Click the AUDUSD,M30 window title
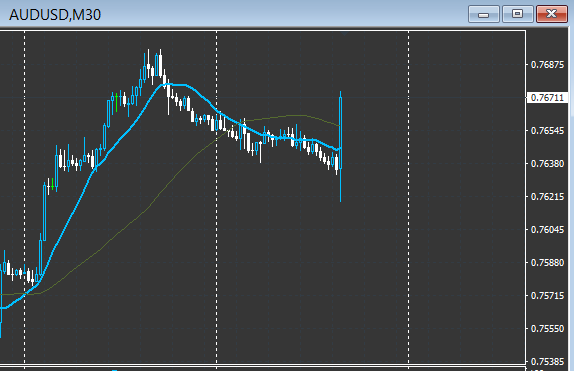This screenshot has height=371, width=574. click(x=55, y=15)
